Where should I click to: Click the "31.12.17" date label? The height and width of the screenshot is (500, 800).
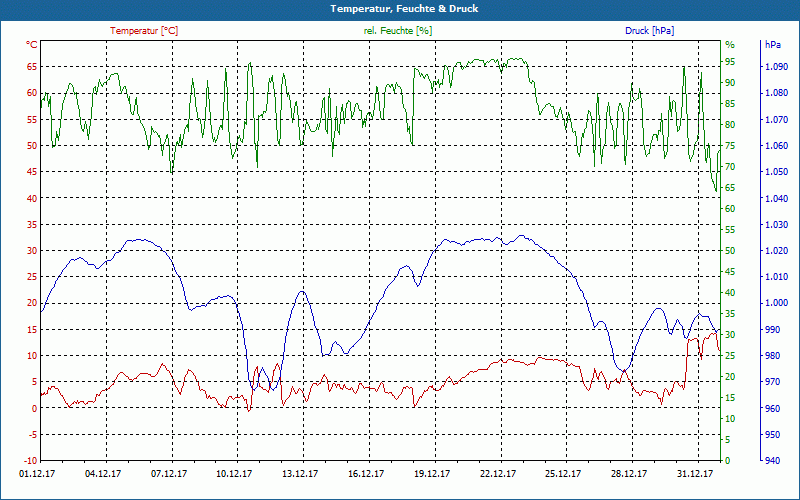695,474
